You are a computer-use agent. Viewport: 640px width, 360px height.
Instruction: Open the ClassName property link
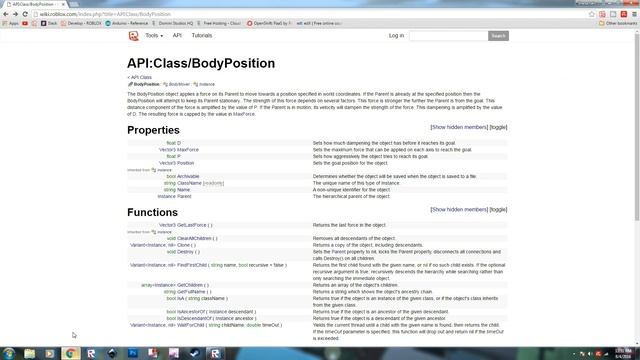(x=189, y=183)
